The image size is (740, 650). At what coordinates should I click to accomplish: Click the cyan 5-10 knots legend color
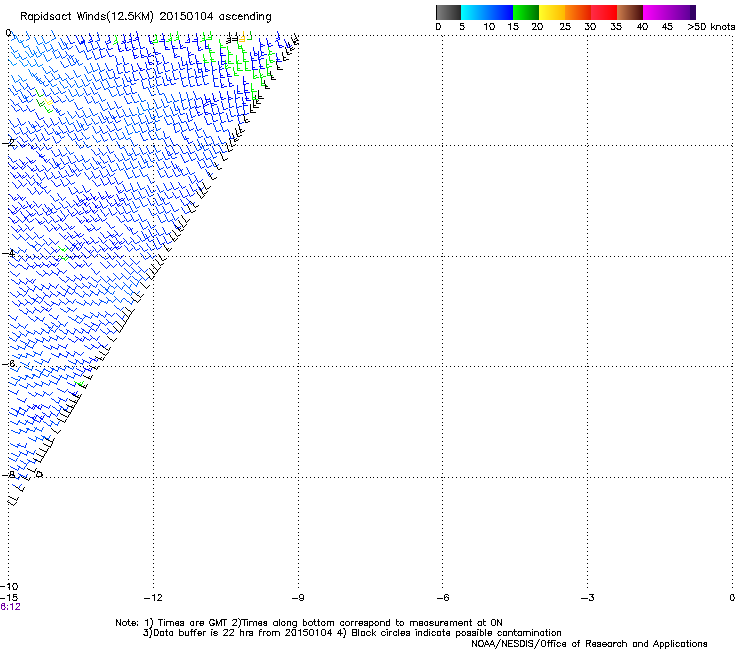tap(474, 12)
